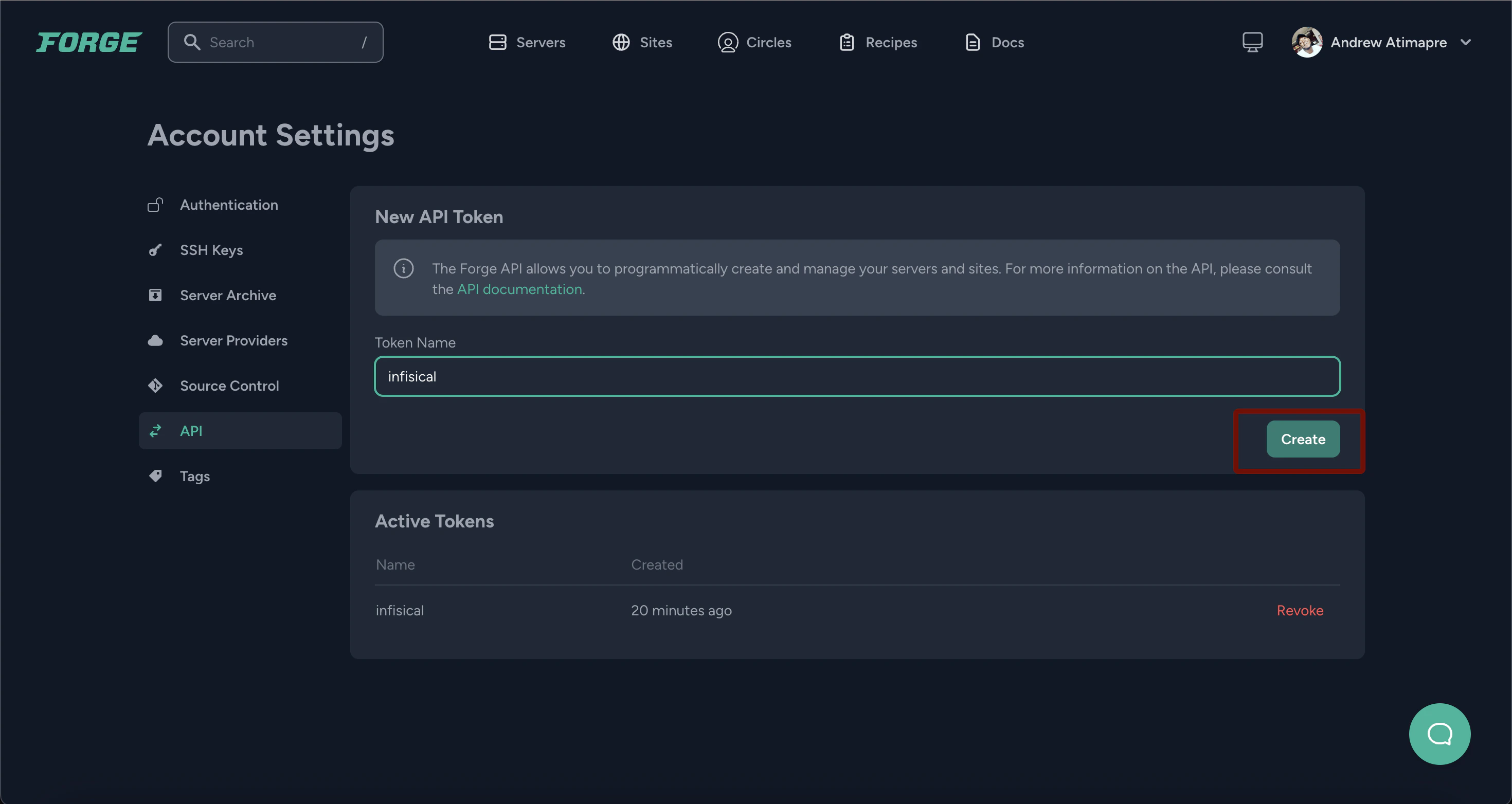
Task: Click the Servers icon in top navigation
Action: (497, 42)
